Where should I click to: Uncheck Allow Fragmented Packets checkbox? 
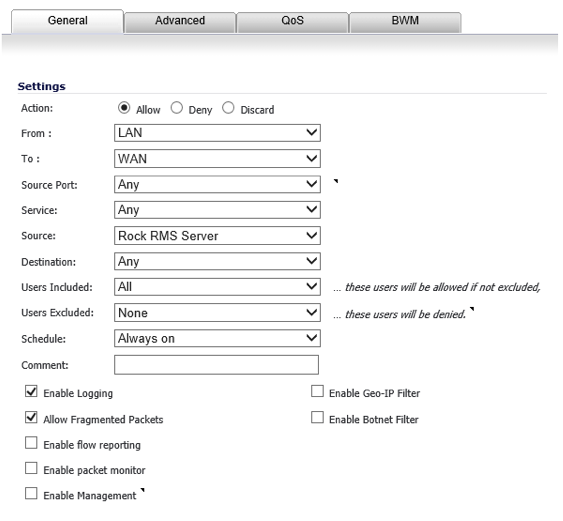[31, 417]
